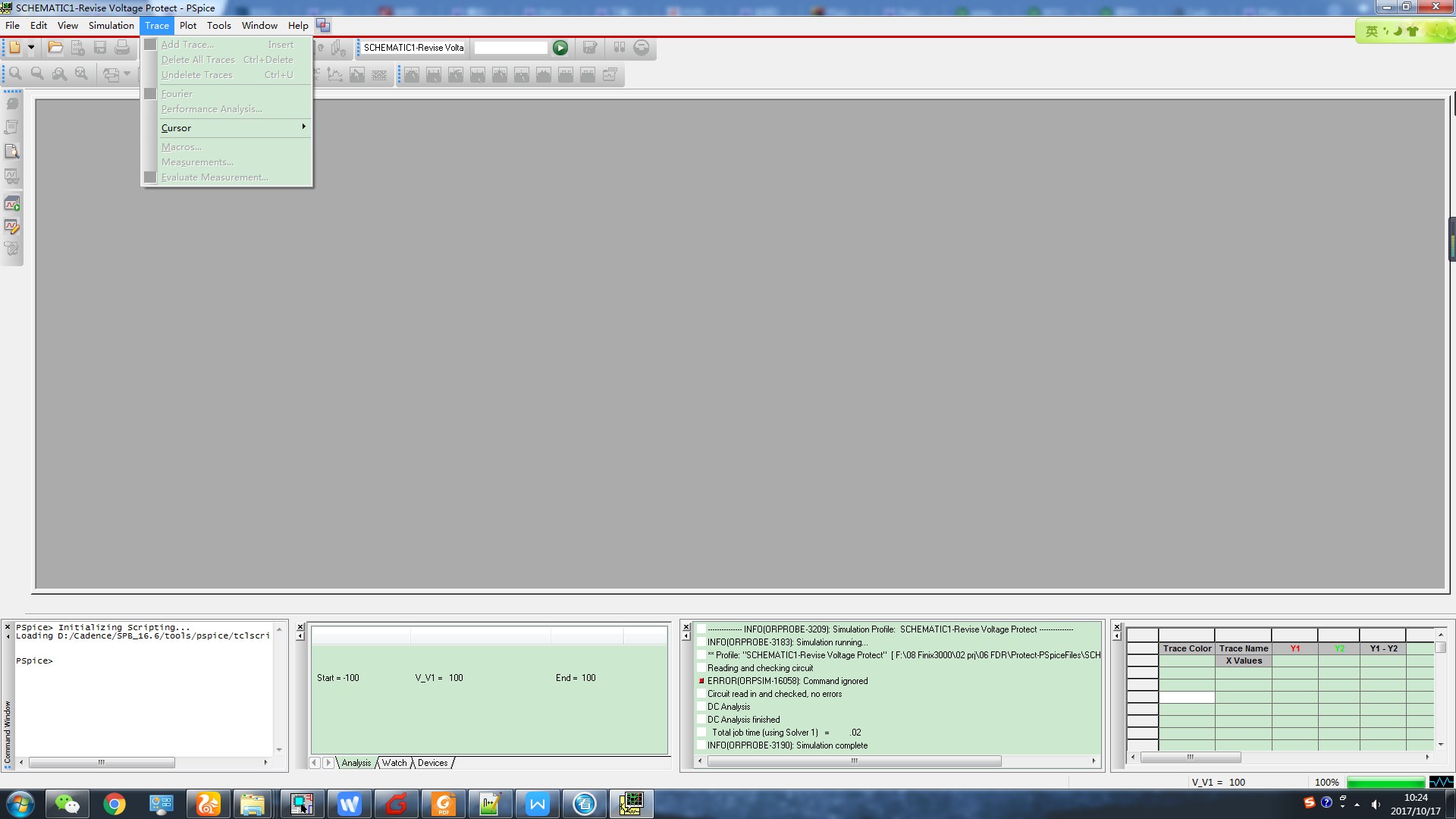The height and width of the screenshot is (819, 1456).
Task: Toggle checkbox beside ERROR(ORPSIM-16058) message
Action: [701, 681]
